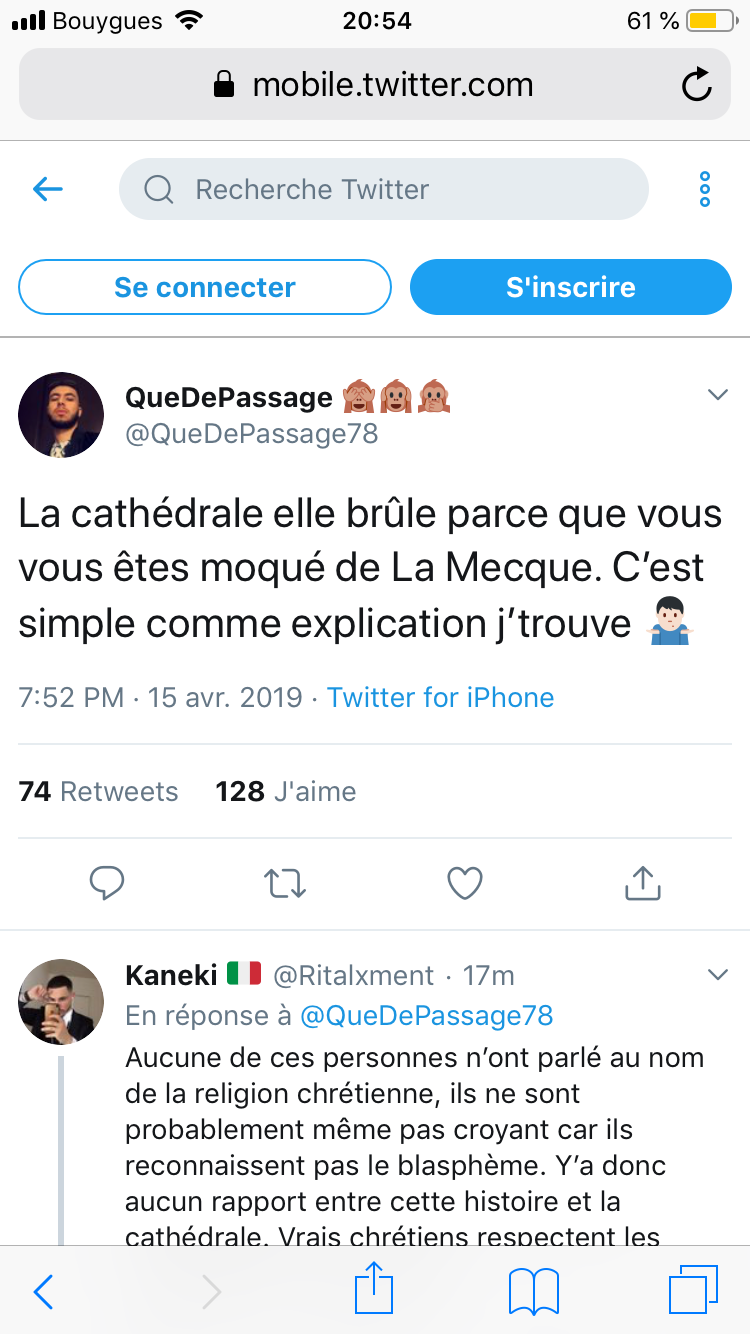Expand the QueDePassage tweet options chevron
Screen dimensions: 750x1334
click(718, 396)
